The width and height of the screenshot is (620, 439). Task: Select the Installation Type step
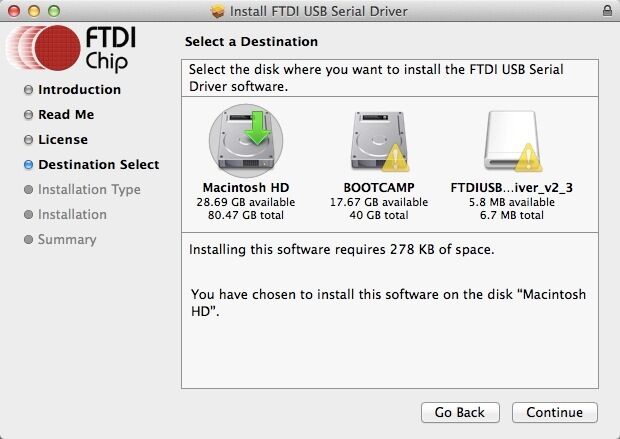tap(89, 190)
